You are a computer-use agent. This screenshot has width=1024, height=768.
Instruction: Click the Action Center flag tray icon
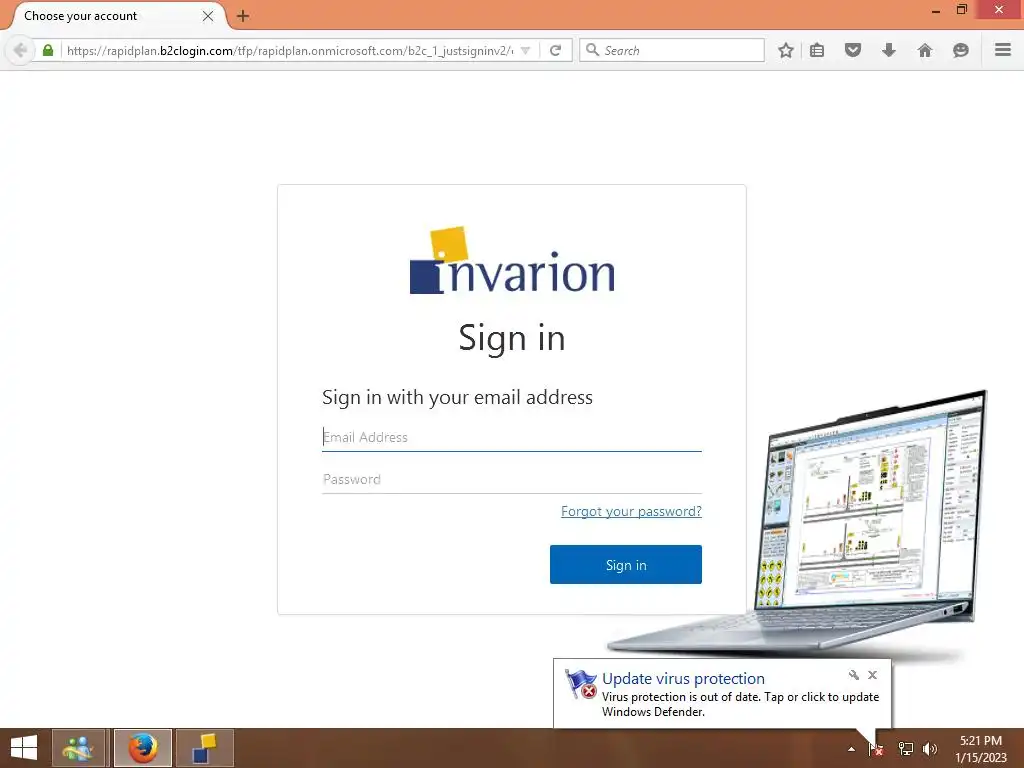point(876,749)
